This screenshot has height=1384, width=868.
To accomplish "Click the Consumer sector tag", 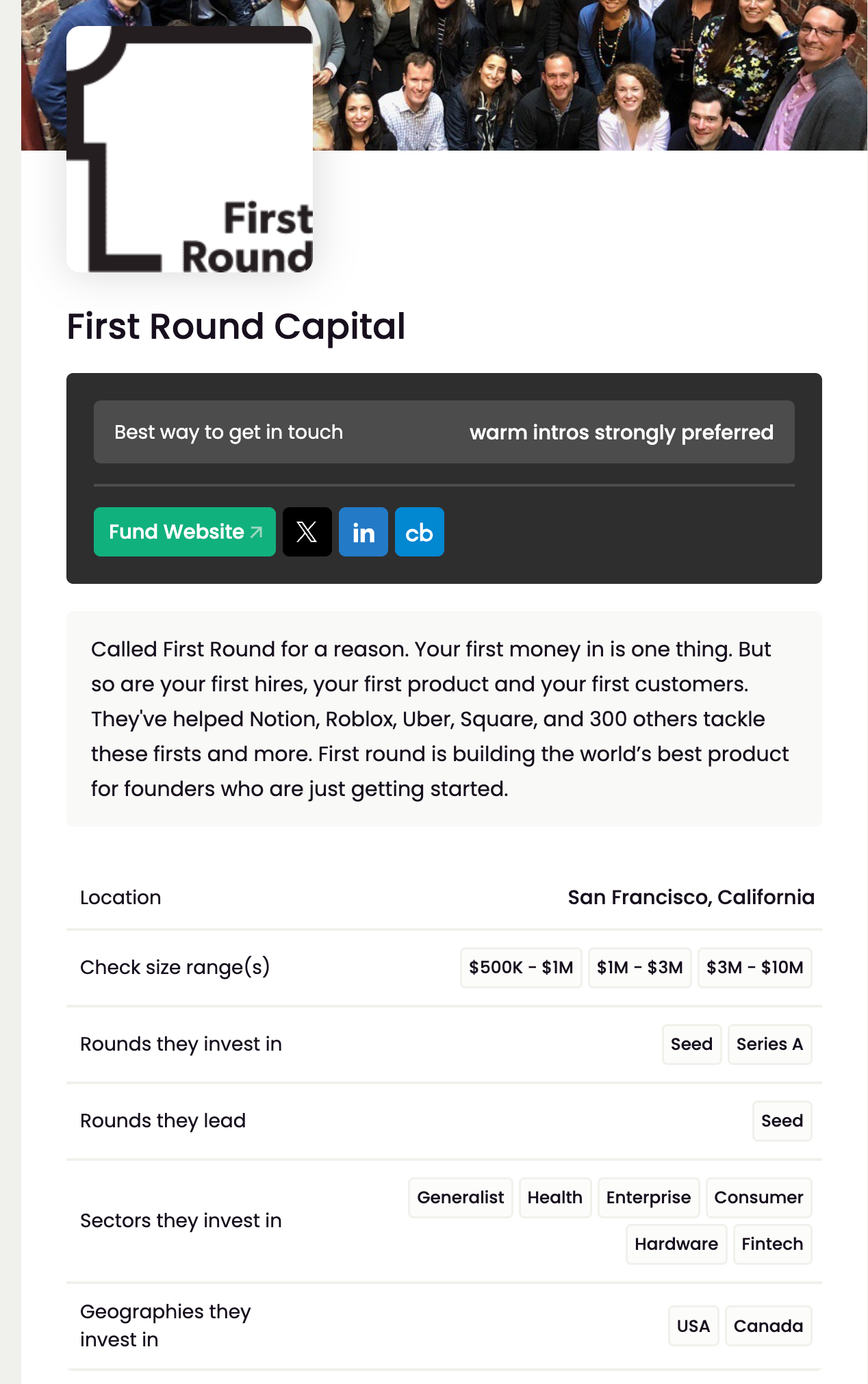I will pos(758,1197).
